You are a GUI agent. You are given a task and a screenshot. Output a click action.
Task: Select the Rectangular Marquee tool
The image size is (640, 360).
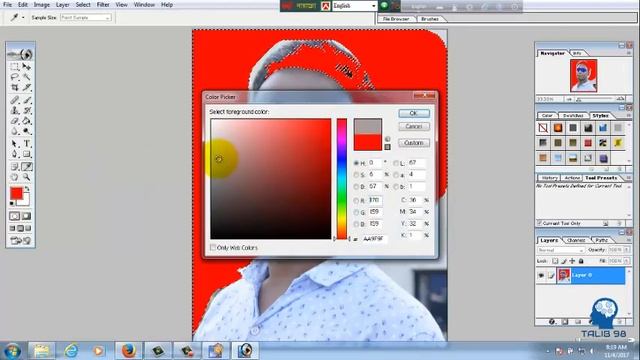pyautogui.click(x=15, y=67)
